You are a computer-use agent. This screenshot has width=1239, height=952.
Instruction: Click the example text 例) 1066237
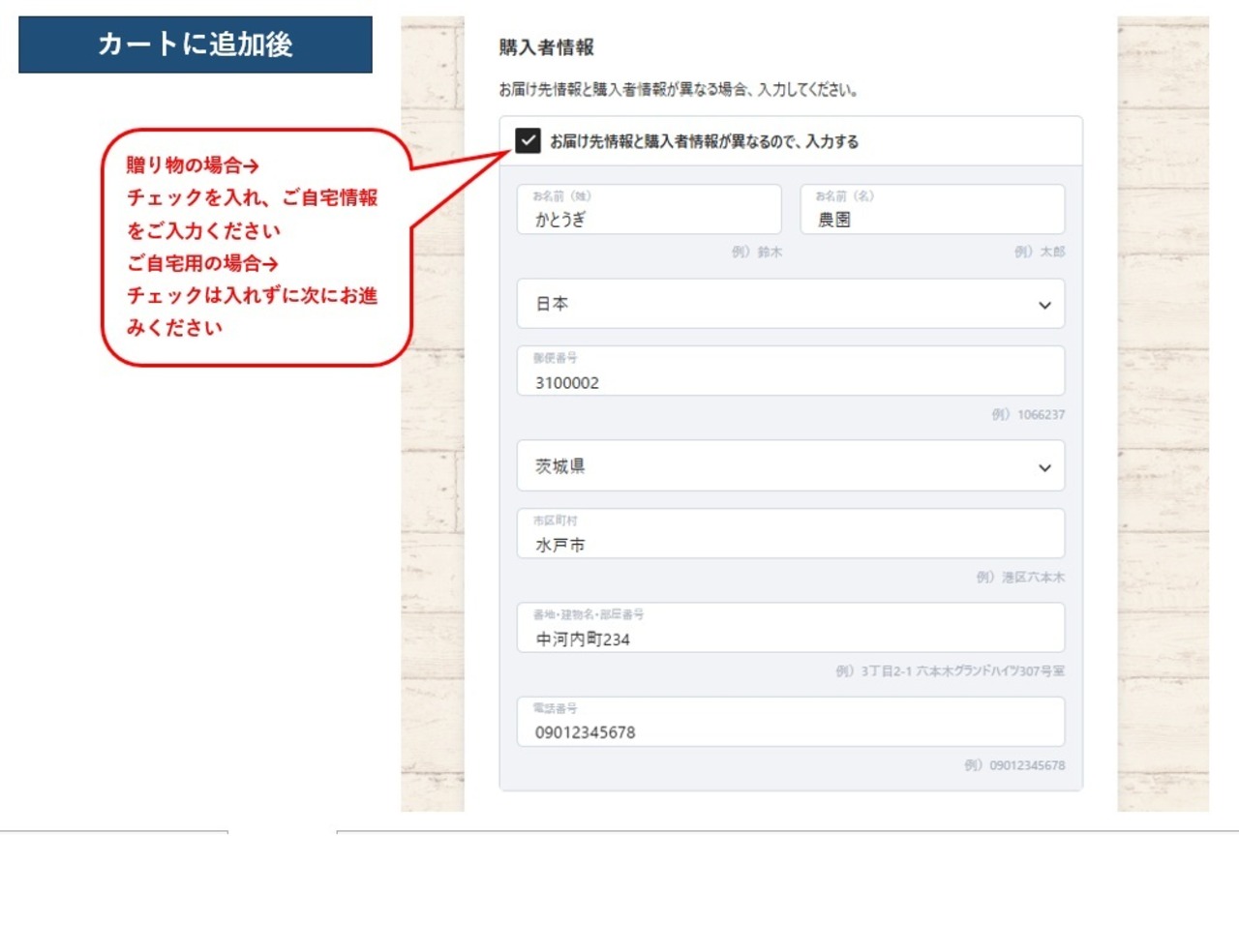pyautogui.click(x=1028, y=414)
